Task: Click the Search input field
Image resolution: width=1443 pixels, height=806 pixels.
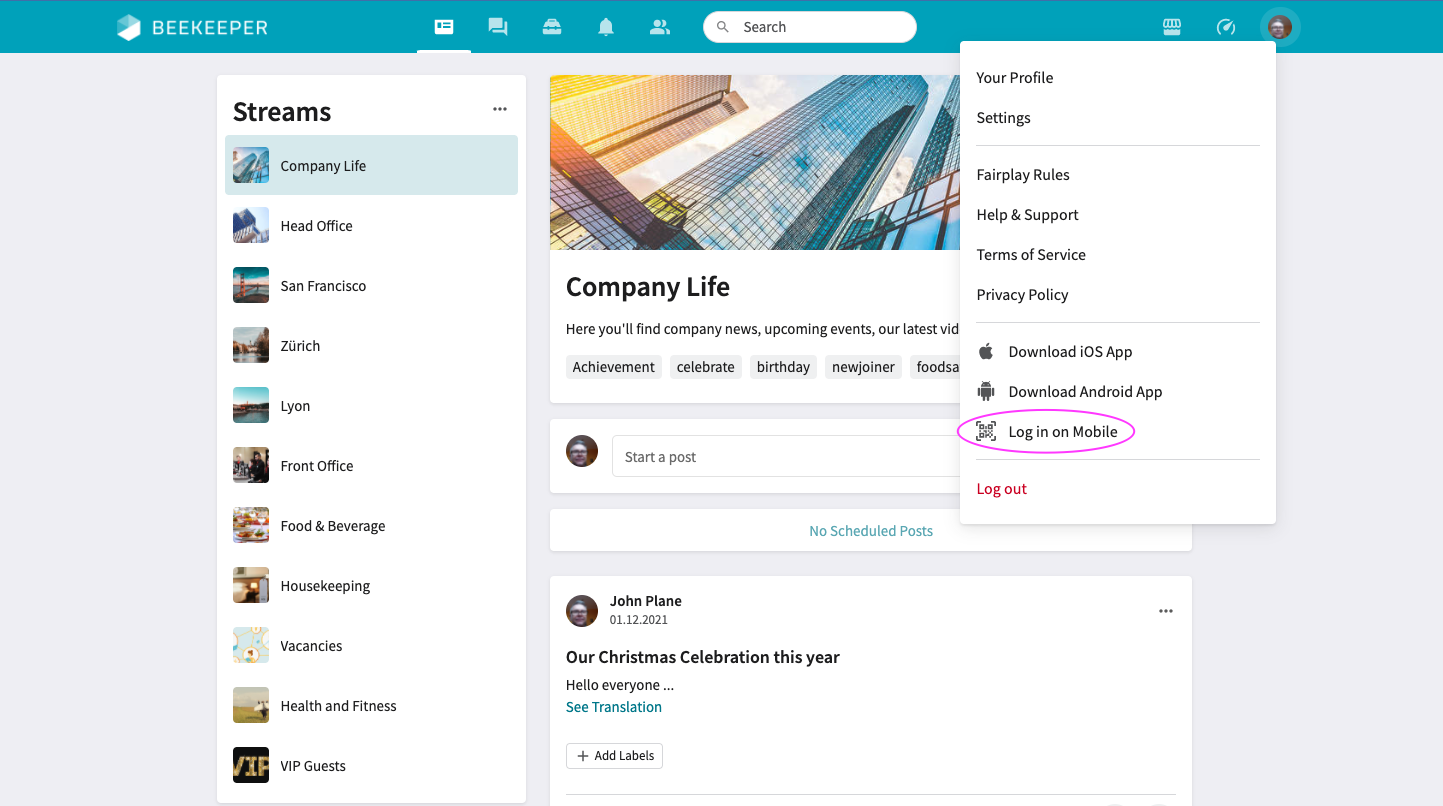Action: click(810, 27)
